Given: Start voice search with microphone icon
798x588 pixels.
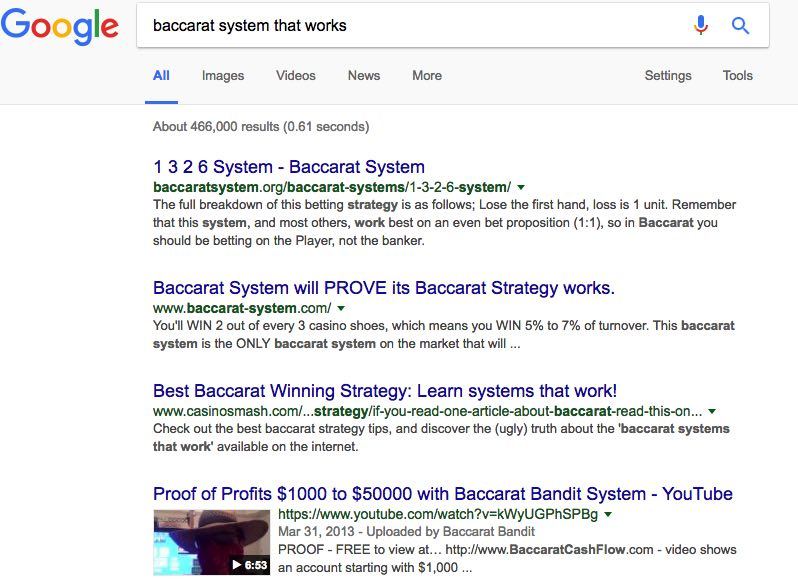Looking at the screenshot, I should coord(701,25).
